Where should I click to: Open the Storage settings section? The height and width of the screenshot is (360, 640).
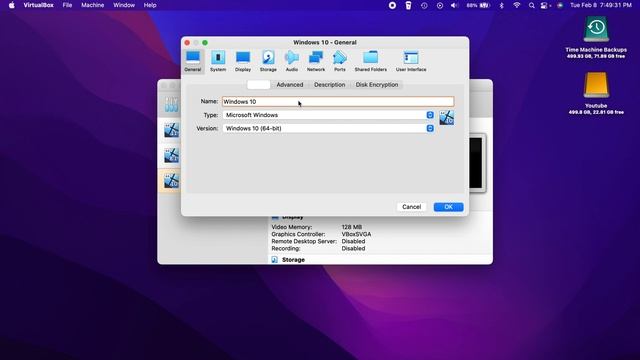pos(268,61)
